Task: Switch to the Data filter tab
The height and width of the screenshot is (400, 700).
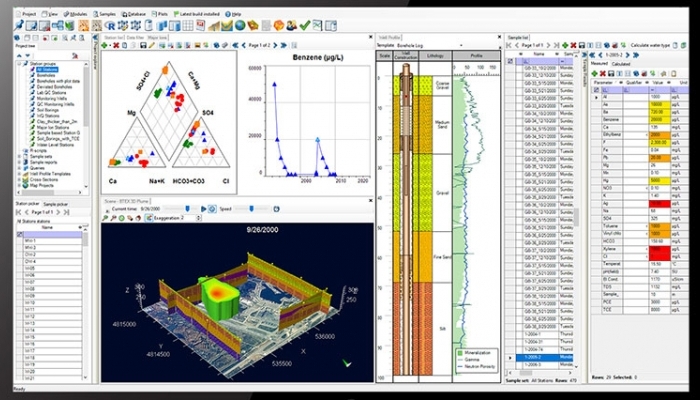Action: (135, 38)
